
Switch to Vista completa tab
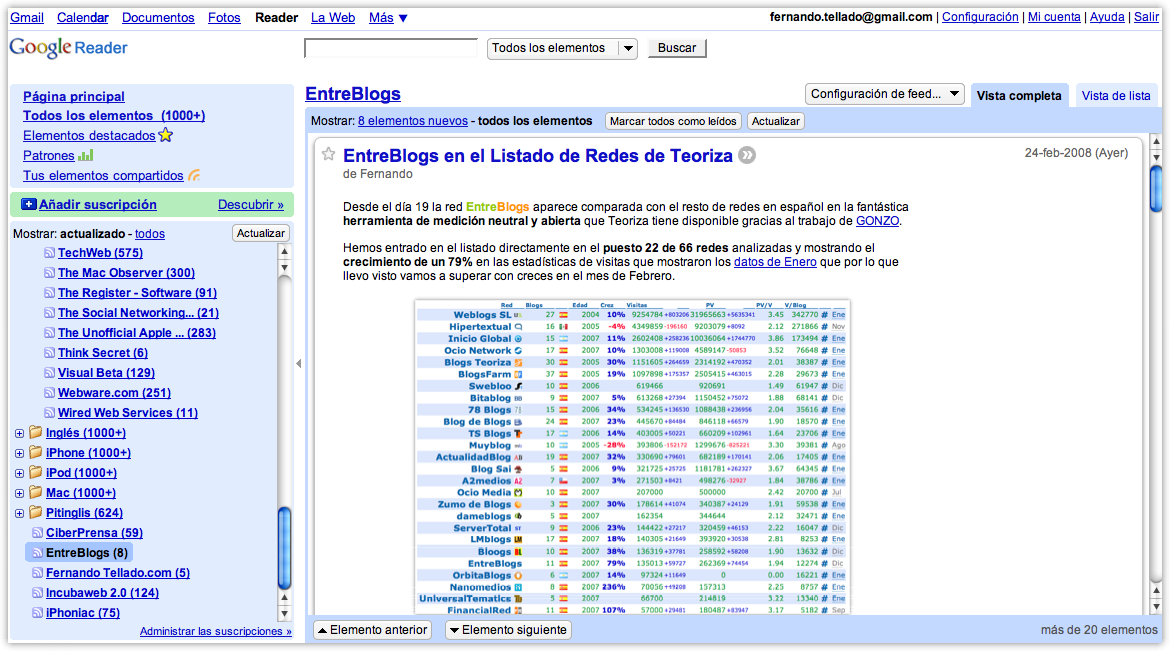1019,96
